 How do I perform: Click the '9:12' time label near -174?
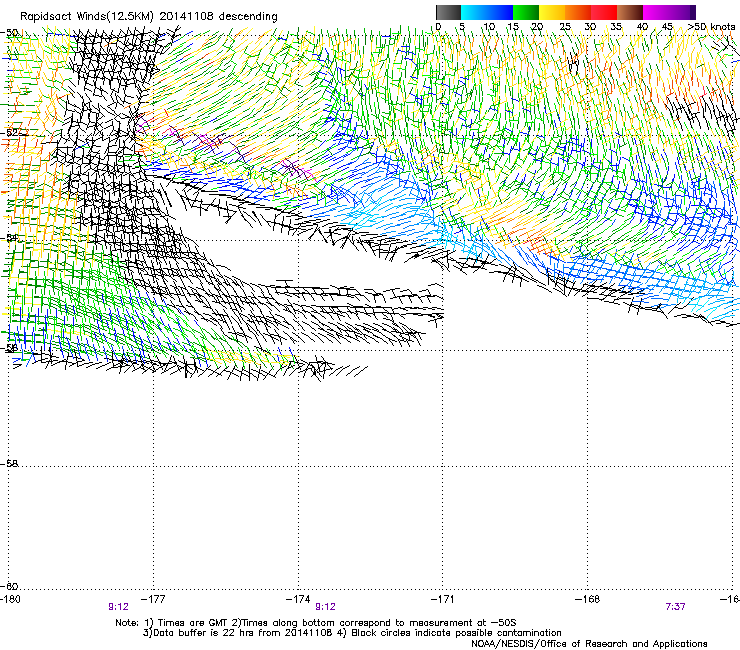pos(325,607)
